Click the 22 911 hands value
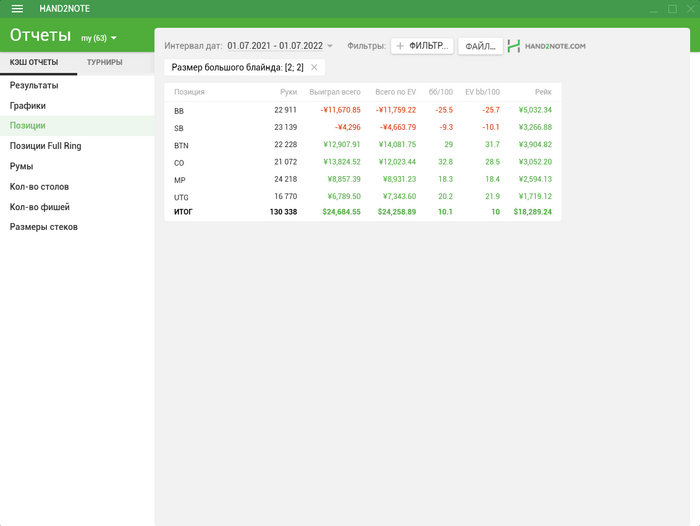The width and height of the screenshot is (700, 526). [285, 110]
